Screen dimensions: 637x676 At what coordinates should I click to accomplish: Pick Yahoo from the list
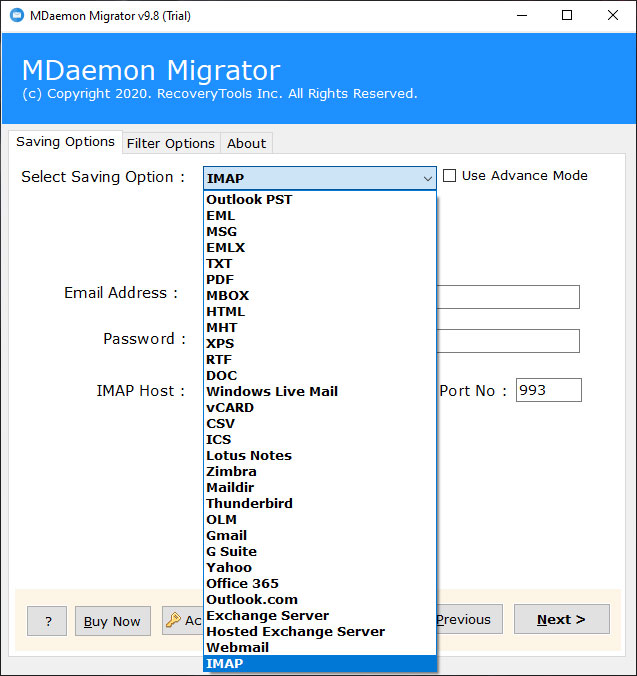pyautogui.click(x=320, y=567)
